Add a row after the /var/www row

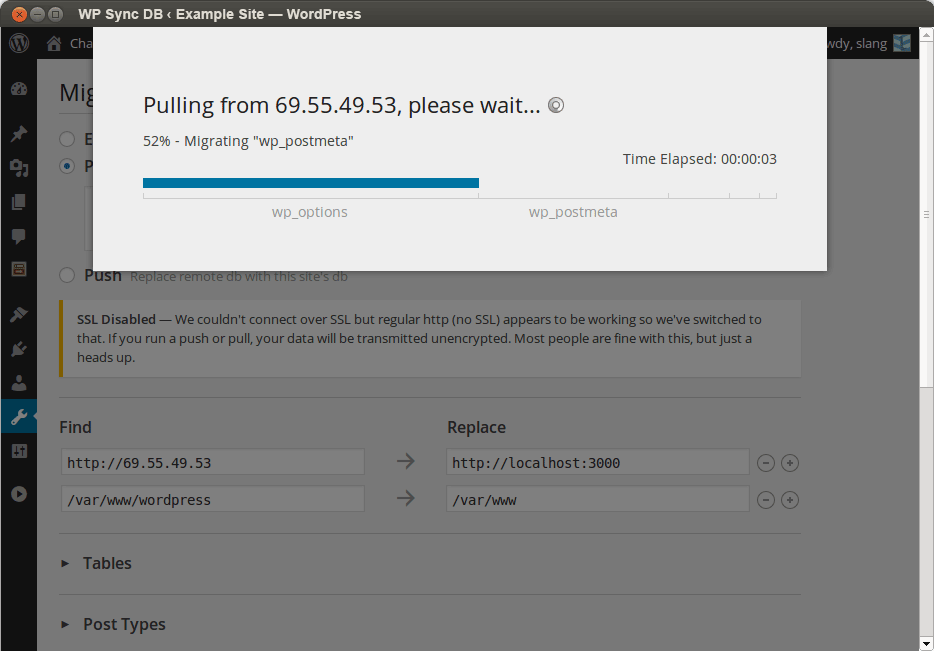(790, 500)
